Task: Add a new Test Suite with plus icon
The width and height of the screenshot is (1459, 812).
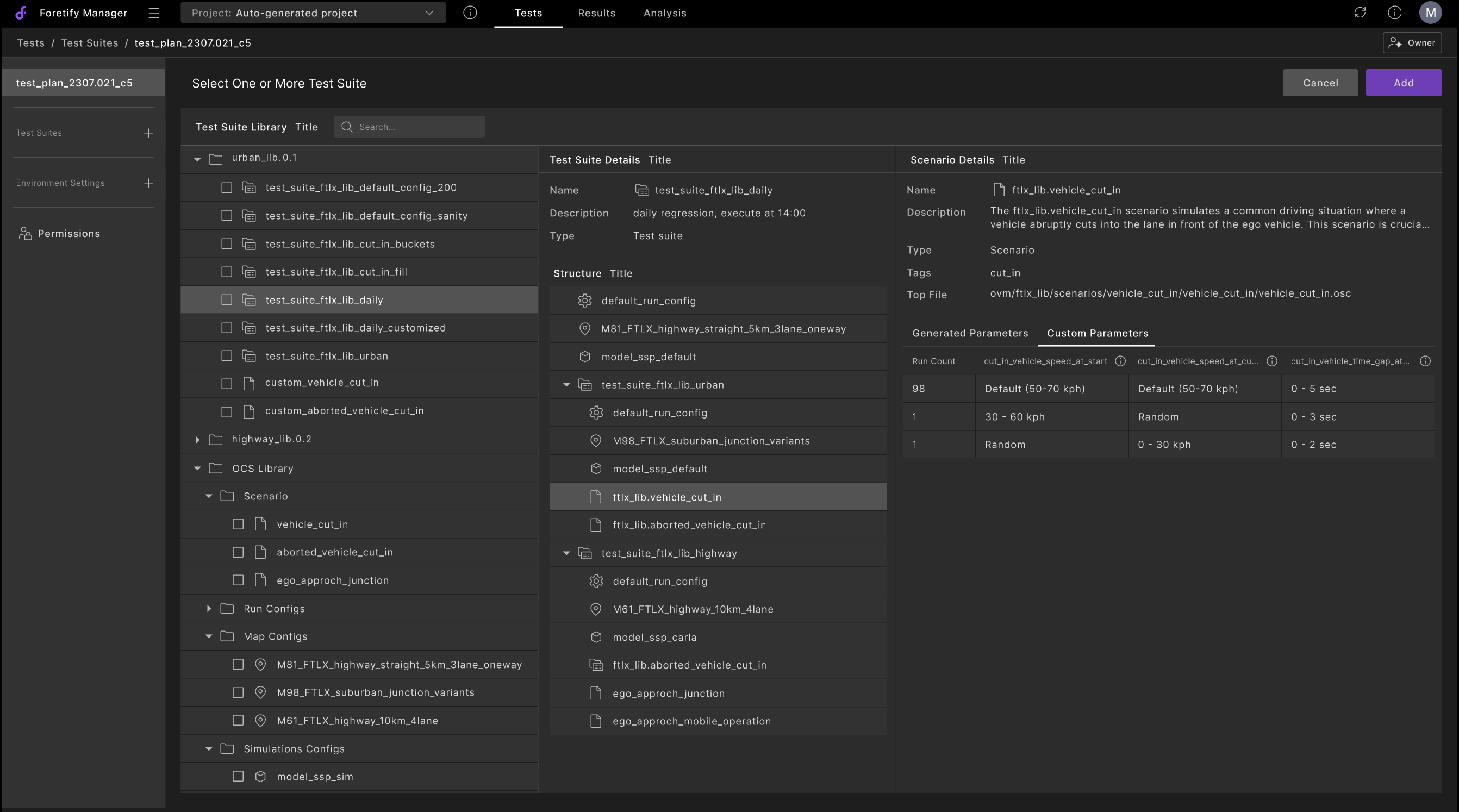Action: [x=148, y=133]
